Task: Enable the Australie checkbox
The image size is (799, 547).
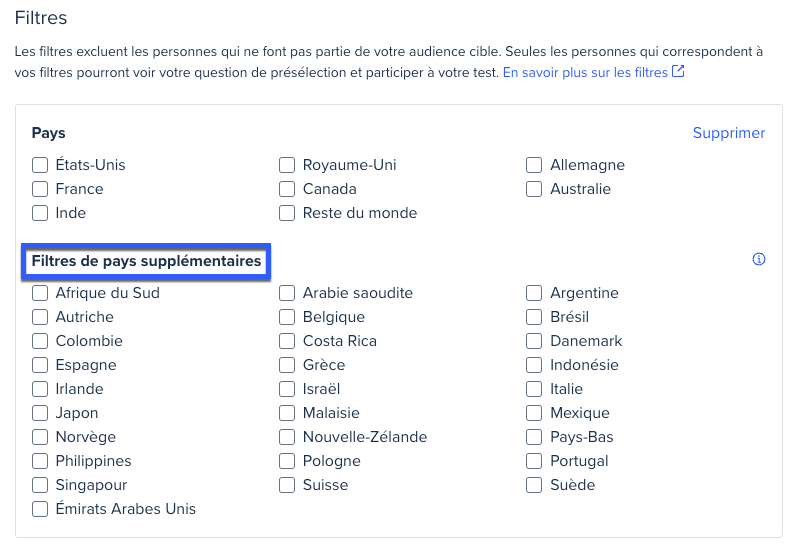Action: (534, 189)
